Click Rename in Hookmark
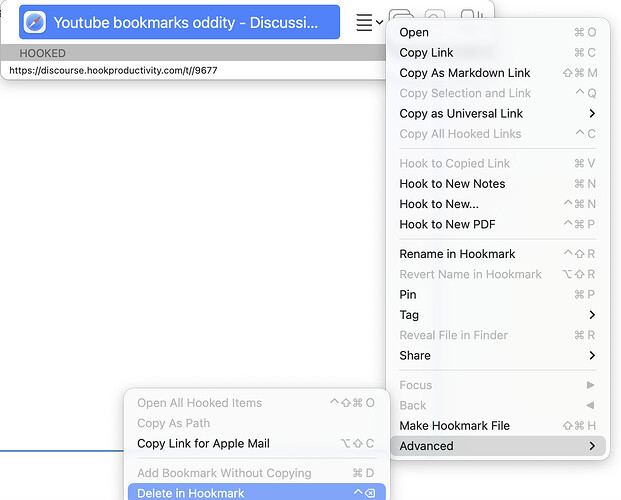Image resolution: width=621 pixels, height=500 pixels. 456,254
